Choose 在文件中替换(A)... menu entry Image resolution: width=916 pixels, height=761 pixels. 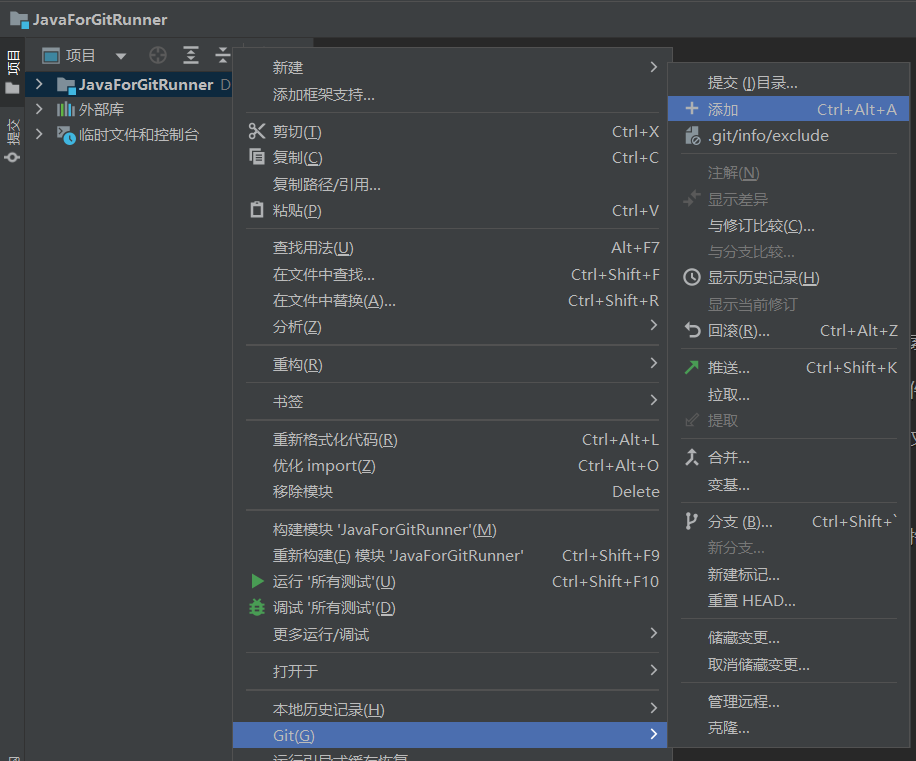[x=450, y=300]
